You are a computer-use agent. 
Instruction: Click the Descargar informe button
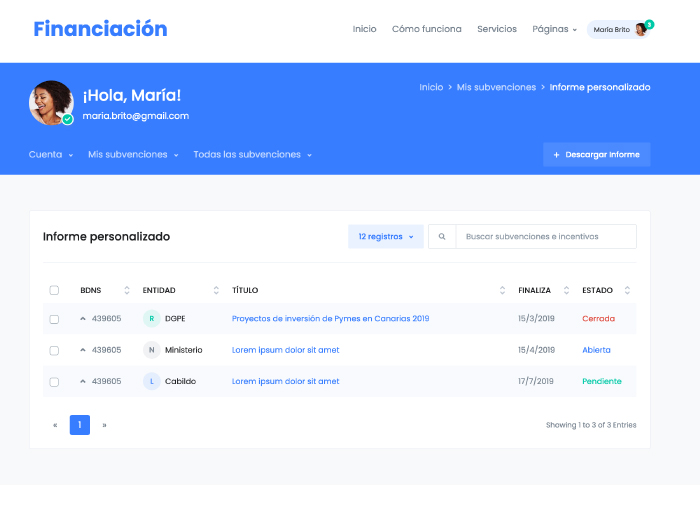pos(596,155)
